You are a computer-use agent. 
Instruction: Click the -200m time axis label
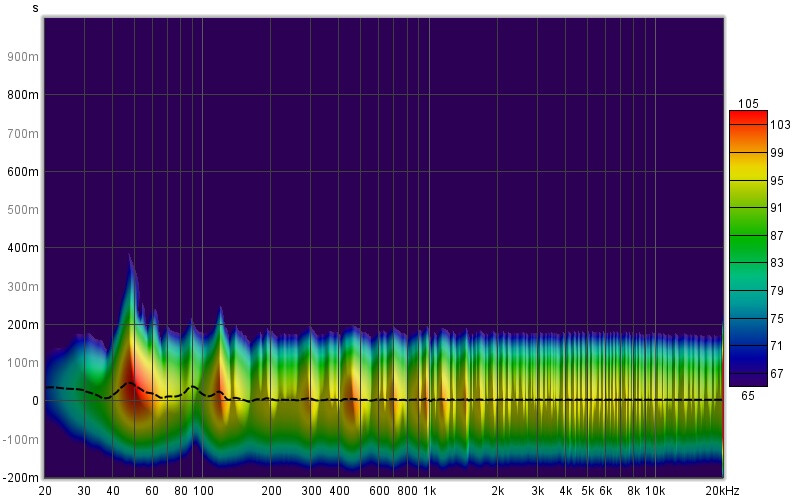pyautogui.click(x=20, y=478)
